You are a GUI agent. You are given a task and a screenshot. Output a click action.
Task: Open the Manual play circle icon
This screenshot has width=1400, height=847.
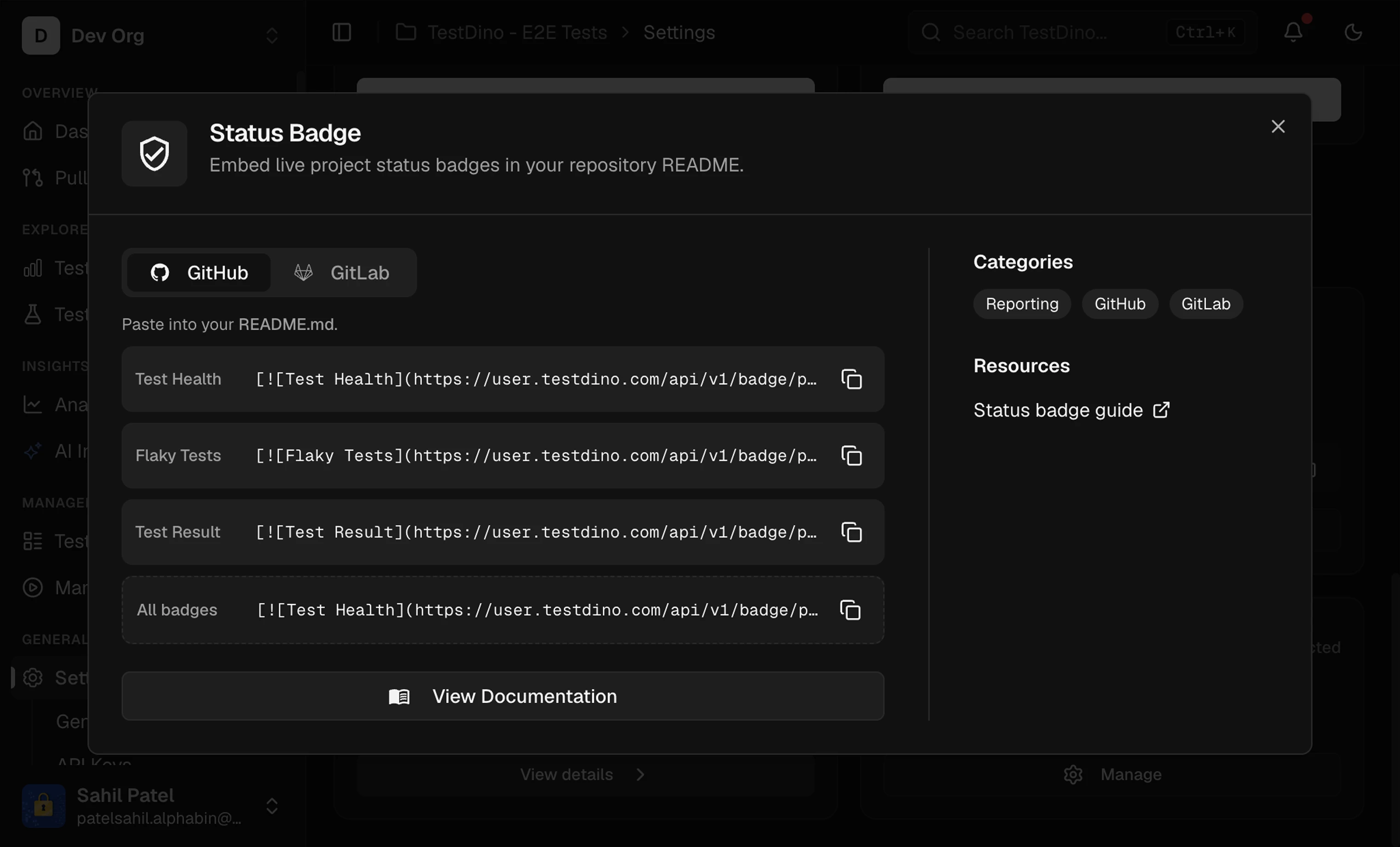(x=33, y=587)
